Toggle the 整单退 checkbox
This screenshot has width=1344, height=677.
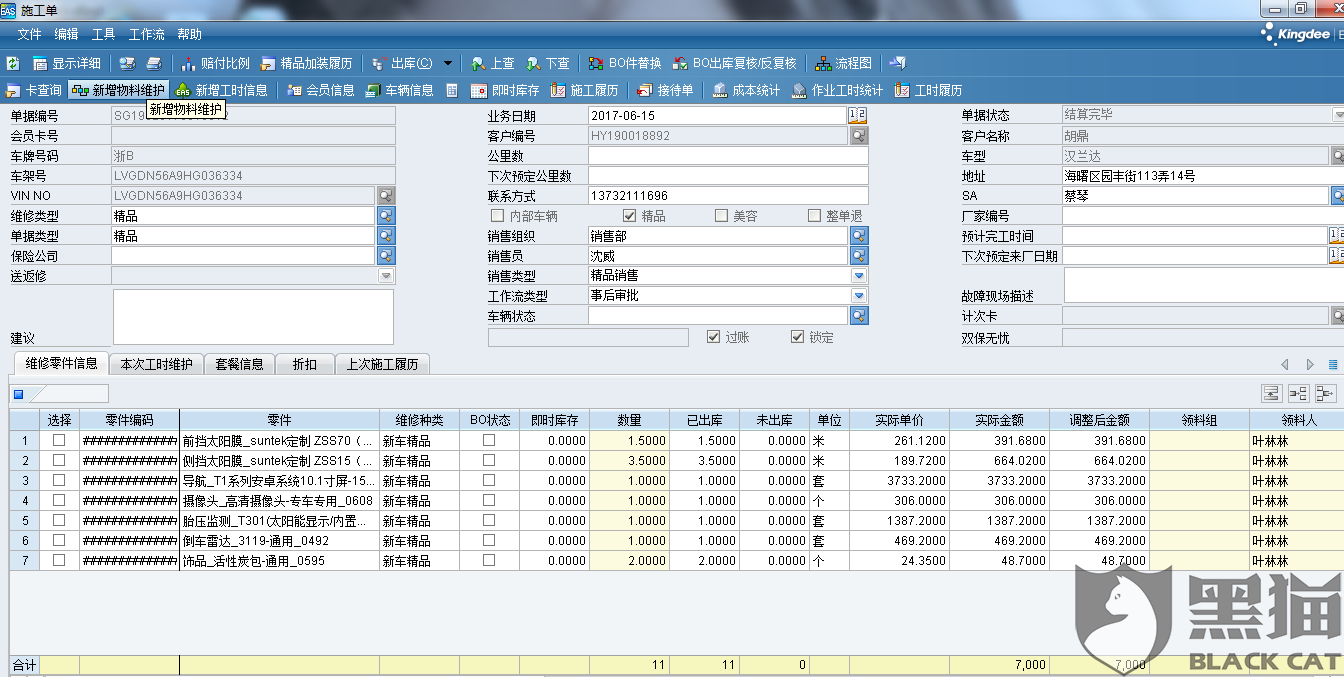(815, 216)
